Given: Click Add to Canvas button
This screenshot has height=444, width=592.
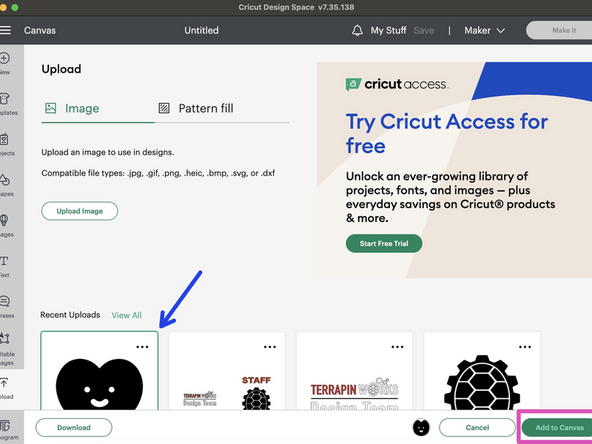Looking at the screenshot, I should coord(557,427).
